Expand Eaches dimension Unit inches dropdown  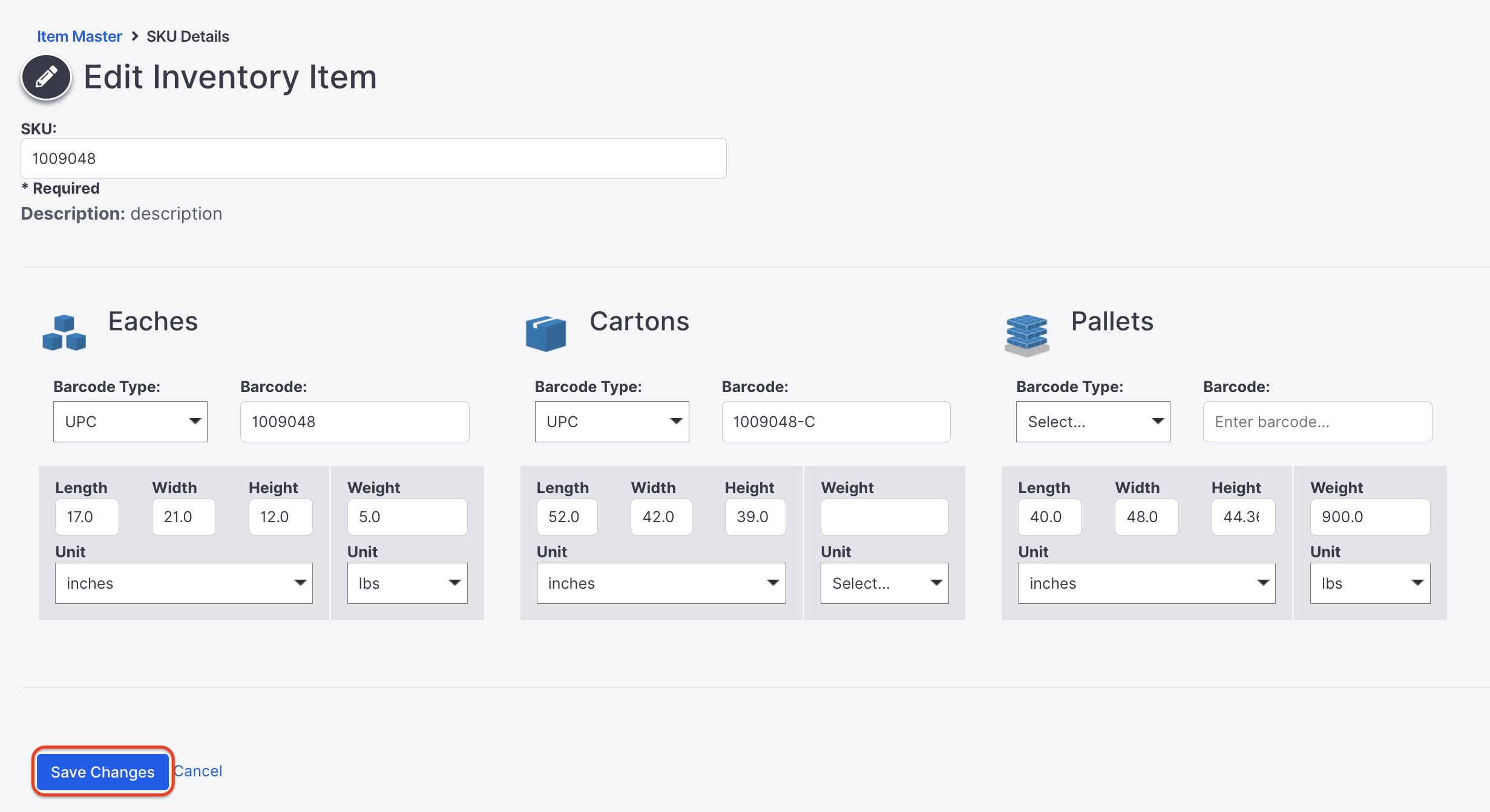click(x=184, y=583)
